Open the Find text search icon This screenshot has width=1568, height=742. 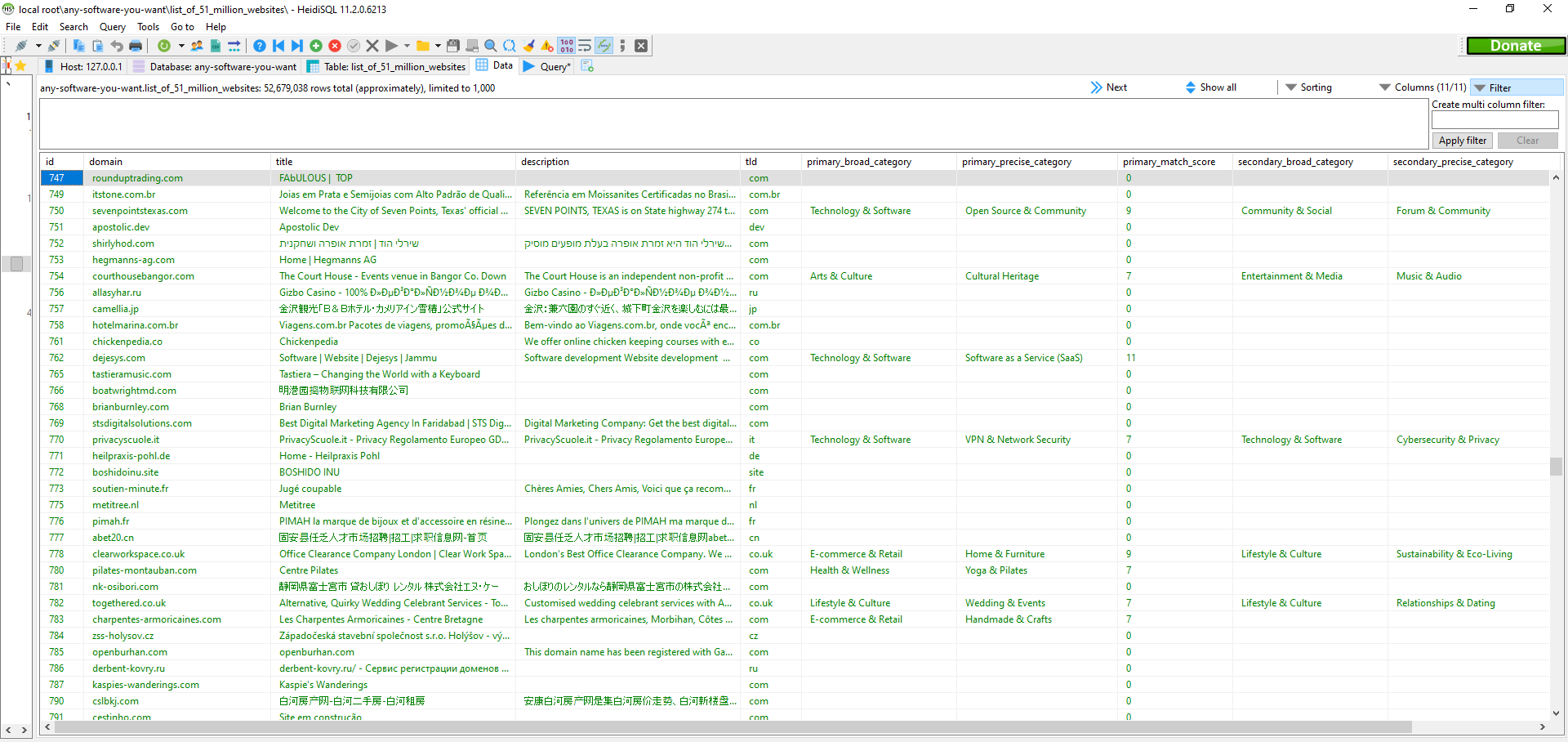tap(489, 46)
